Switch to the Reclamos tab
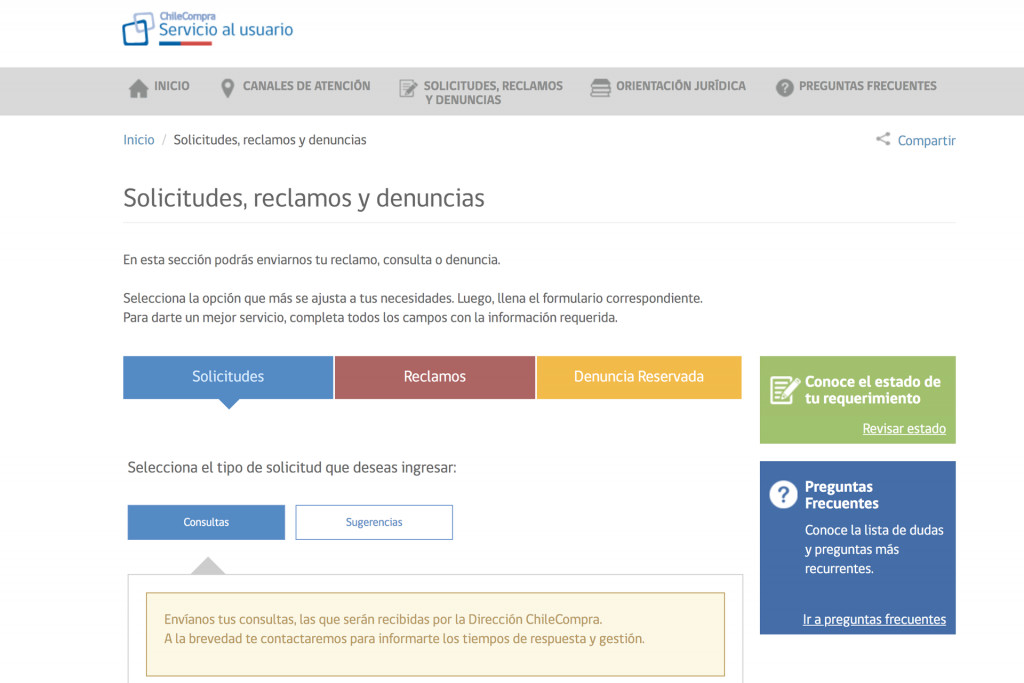Image resolution: width=1024 pixels, height=683 pixels. [435, 377]
